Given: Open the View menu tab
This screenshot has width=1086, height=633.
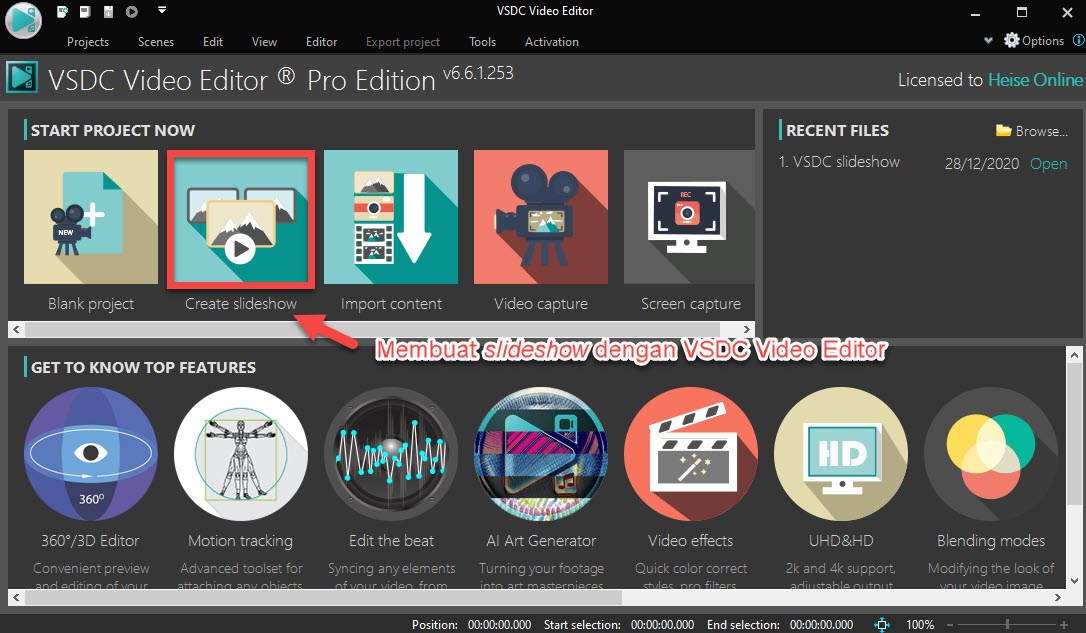Looking at the screenshot, I should click(264, 42).
